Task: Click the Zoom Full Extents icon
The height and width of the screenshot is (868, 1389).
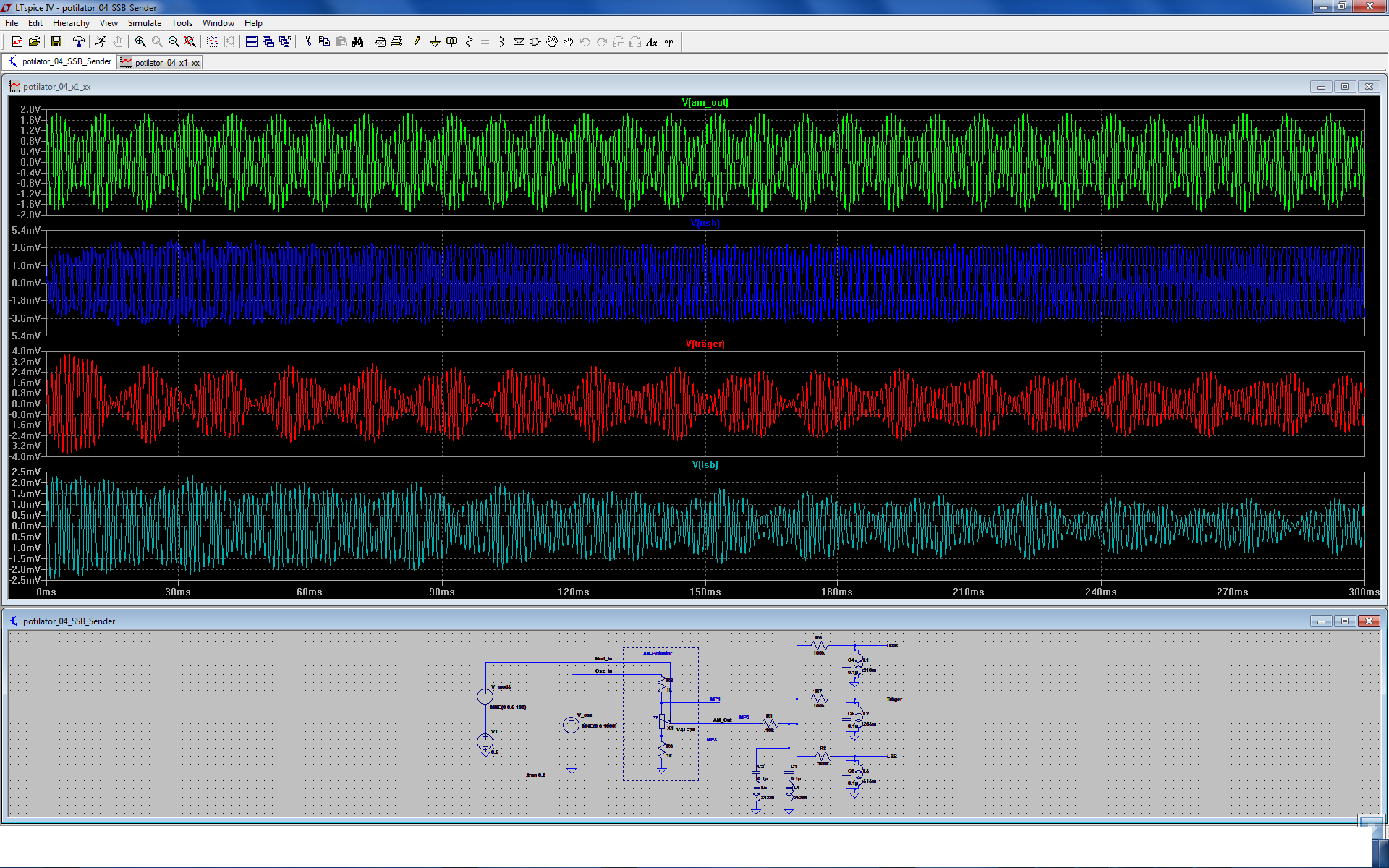Action: pyautogui.click(x=190, y=42)
